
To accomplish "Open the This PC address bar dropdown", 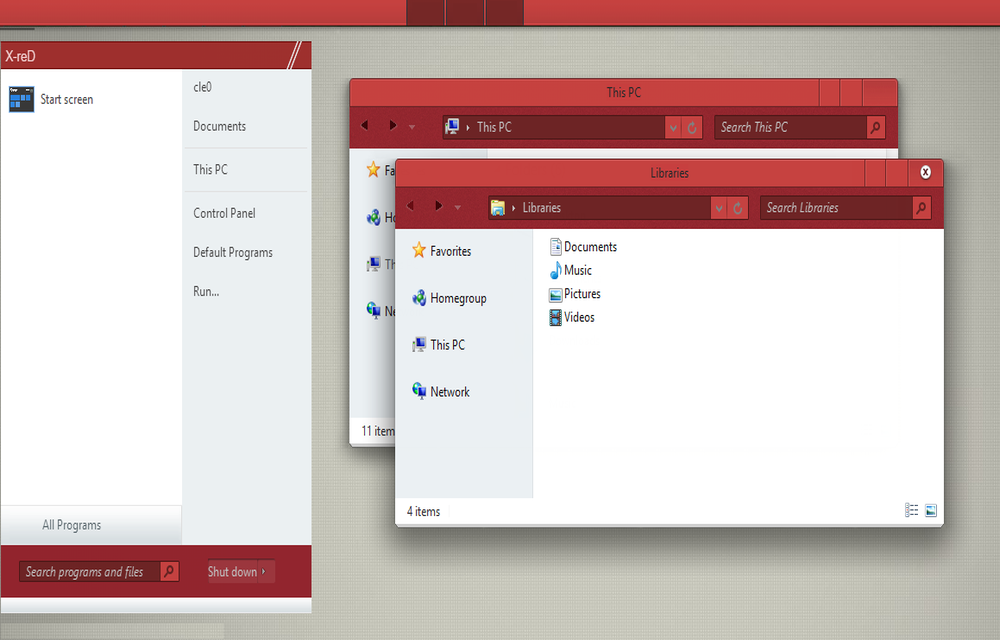I will click(673, 127).
